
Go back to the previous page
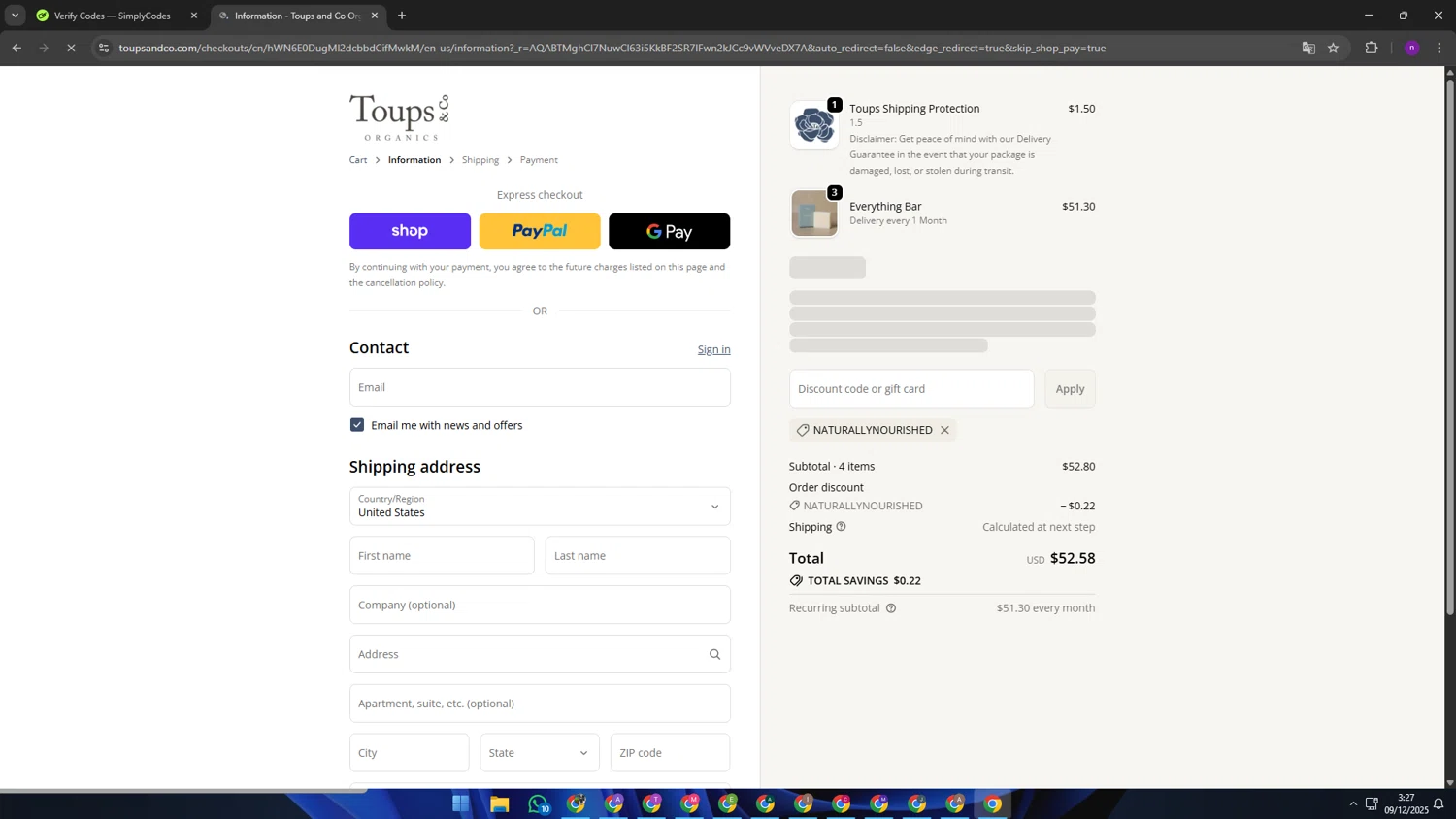(17, 48)
